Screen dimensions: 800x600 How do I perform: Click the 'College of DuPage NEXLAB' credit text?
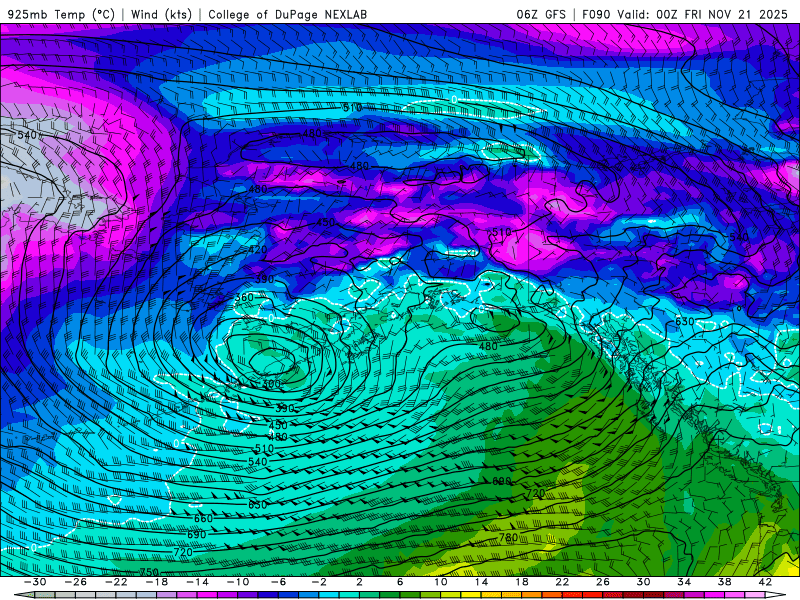(287, 14)
